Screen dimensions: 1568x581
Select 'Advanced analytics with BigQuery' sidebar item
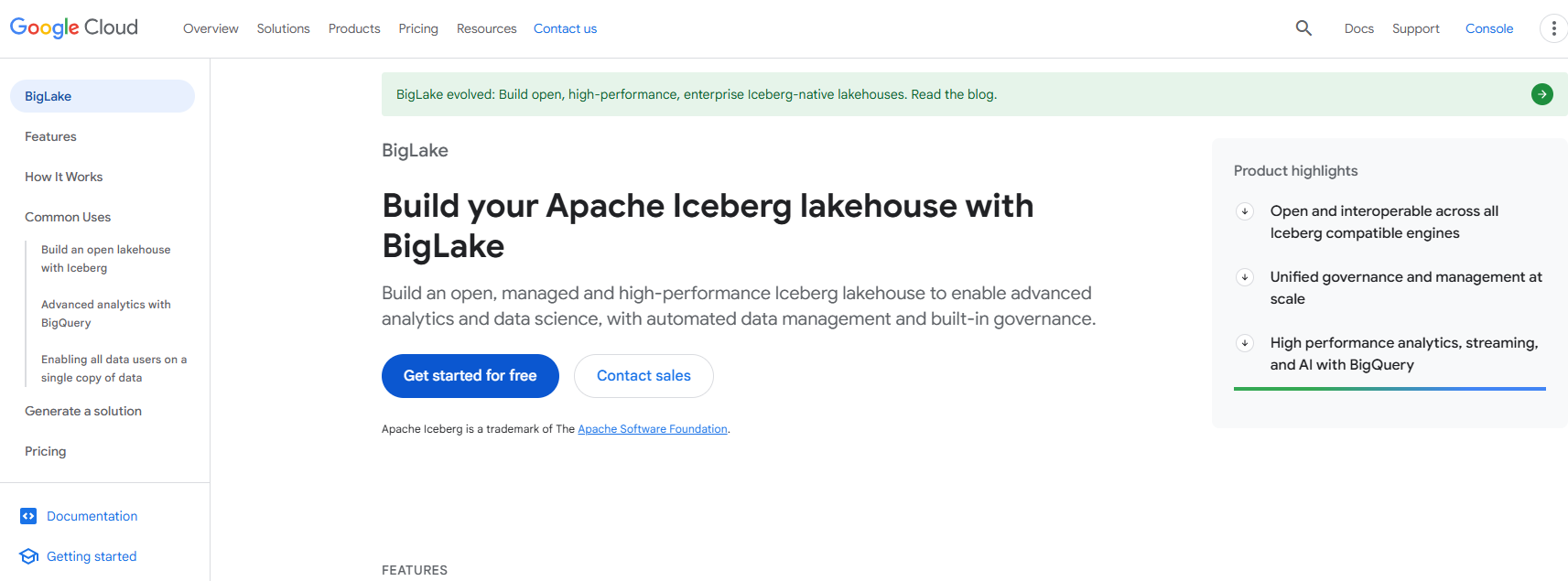[x=105, y=314]
